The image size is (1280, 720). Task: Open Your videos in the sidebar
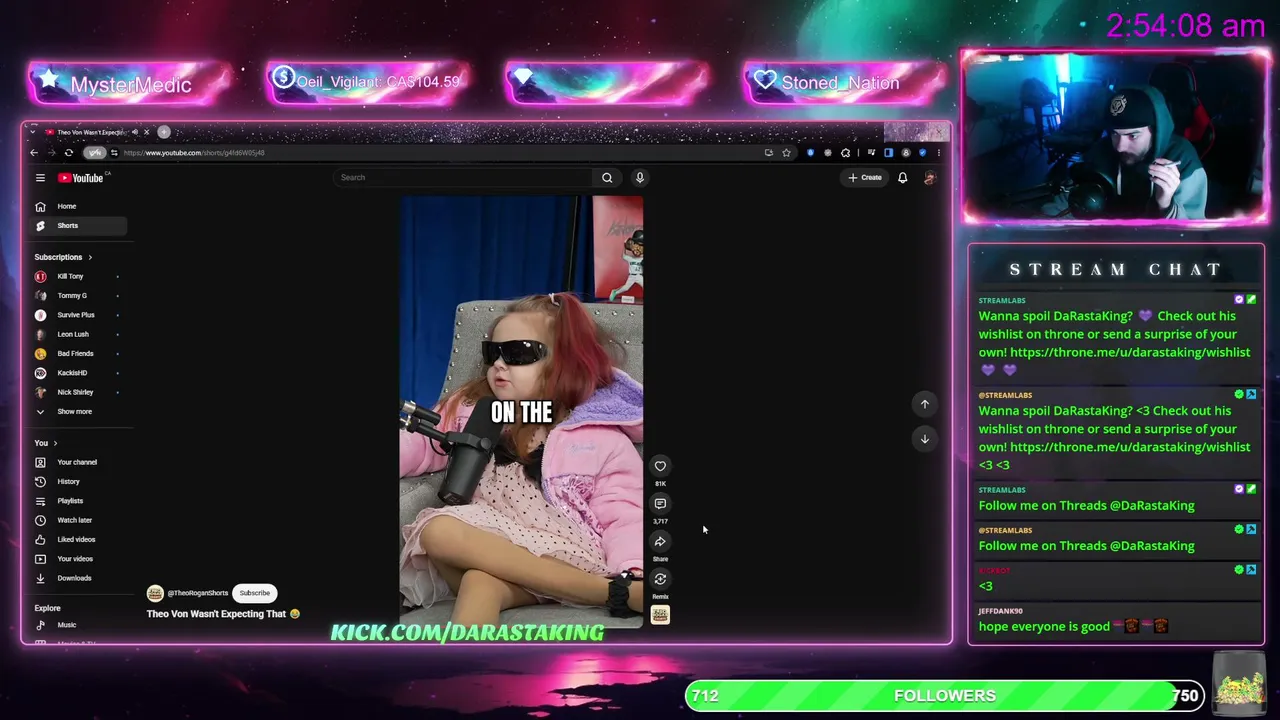[80, 559]
